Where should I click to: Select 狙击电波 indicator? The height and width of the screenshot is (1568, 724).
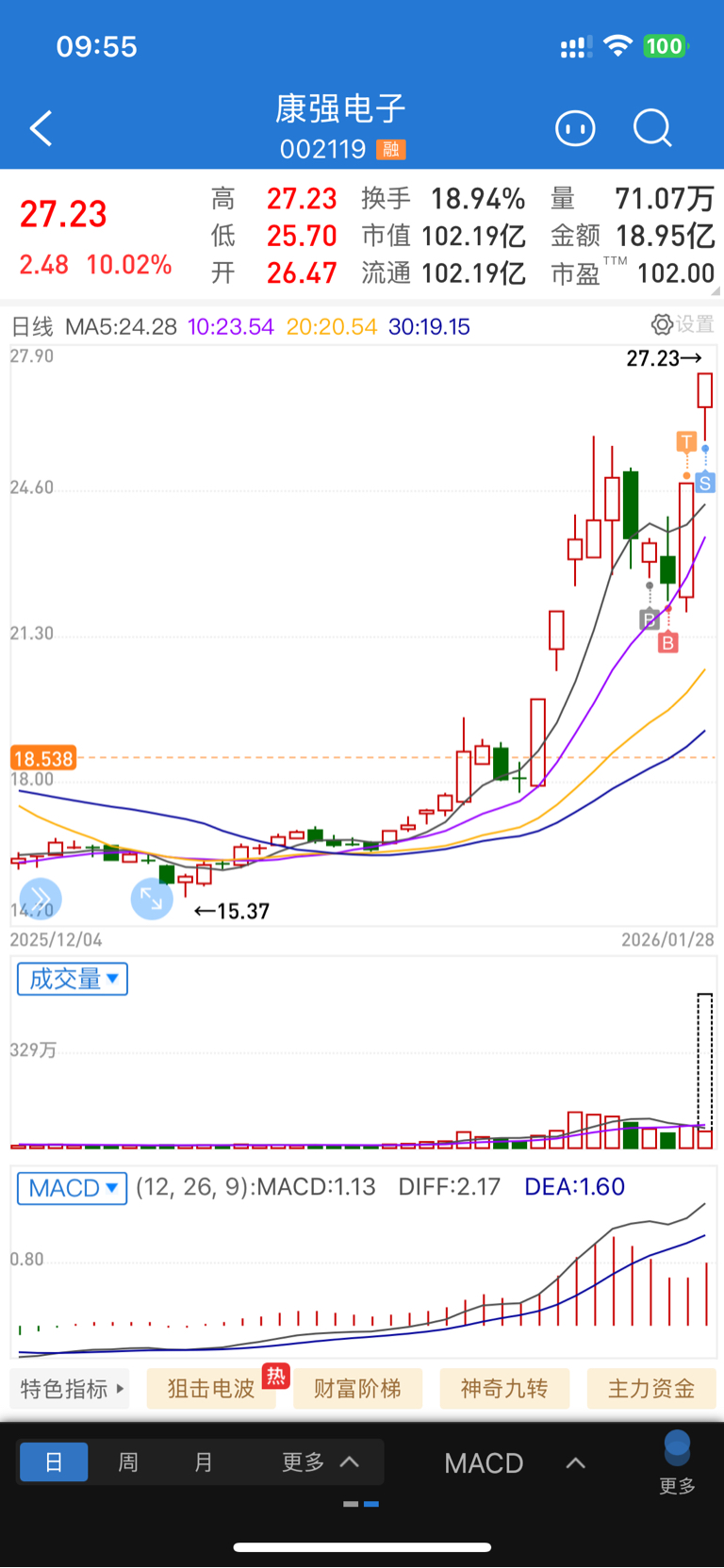point(211,1389)
